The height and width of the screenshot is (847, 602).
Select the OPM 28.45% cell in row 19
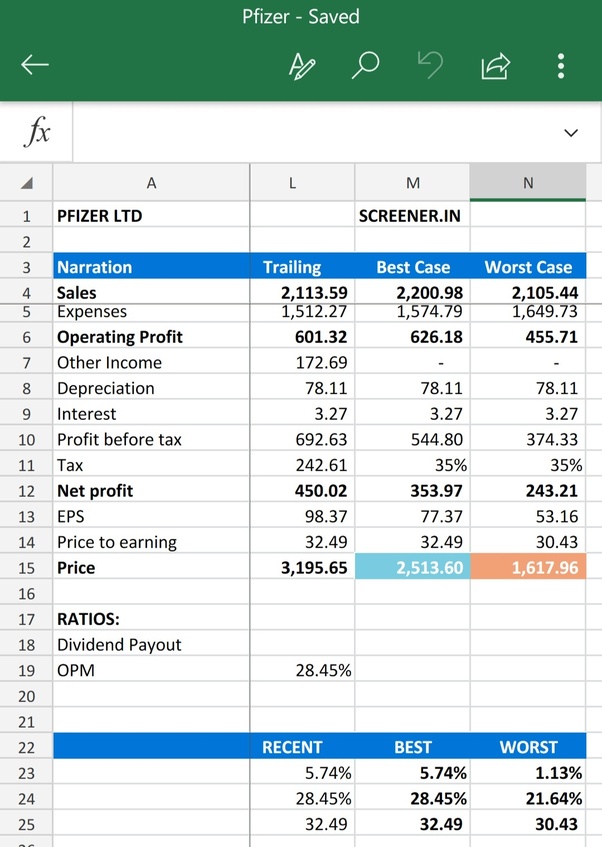[303, 670]
